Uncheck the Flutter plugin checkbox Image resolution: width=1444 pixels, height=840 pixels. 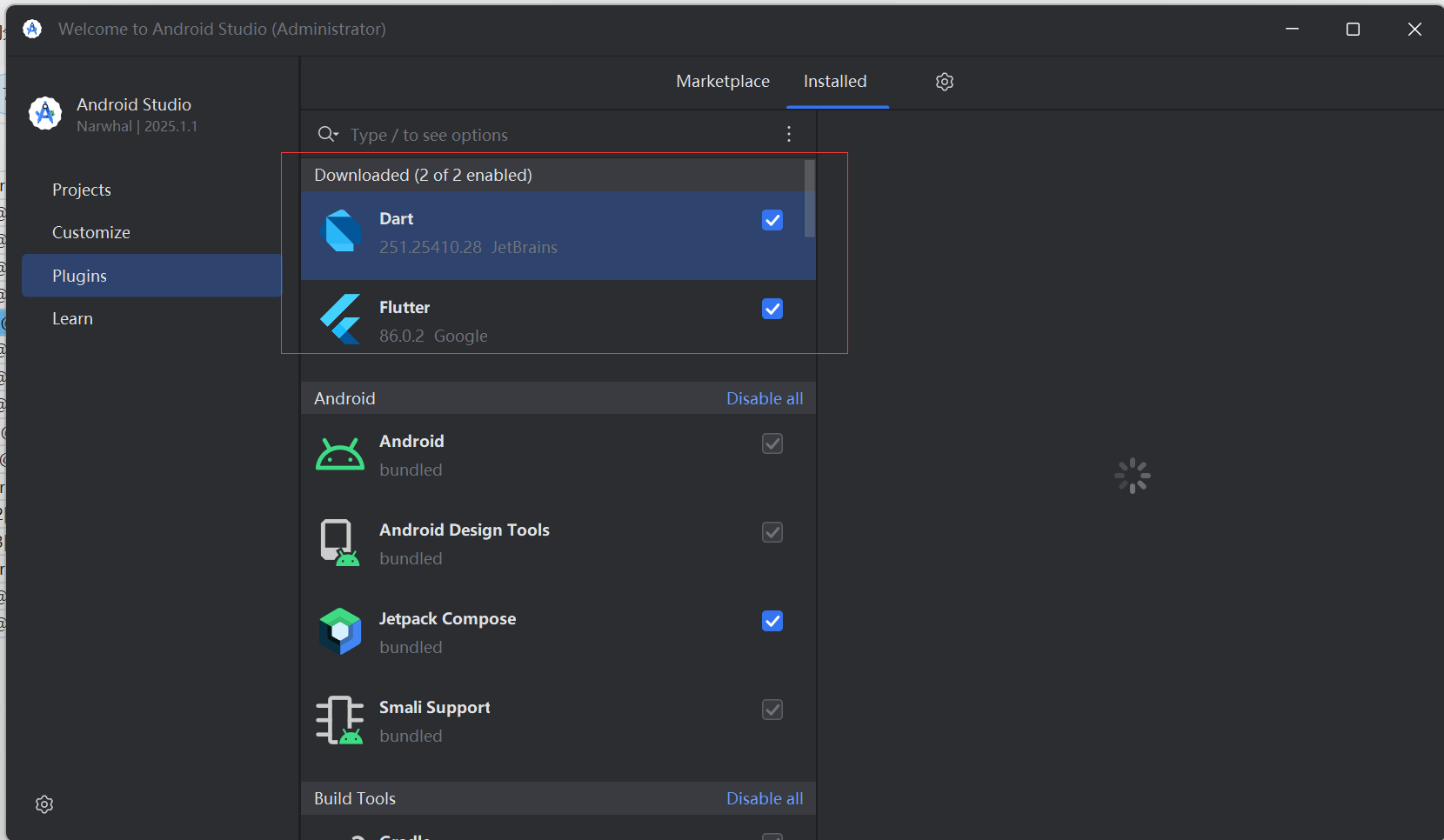(772, 310)
